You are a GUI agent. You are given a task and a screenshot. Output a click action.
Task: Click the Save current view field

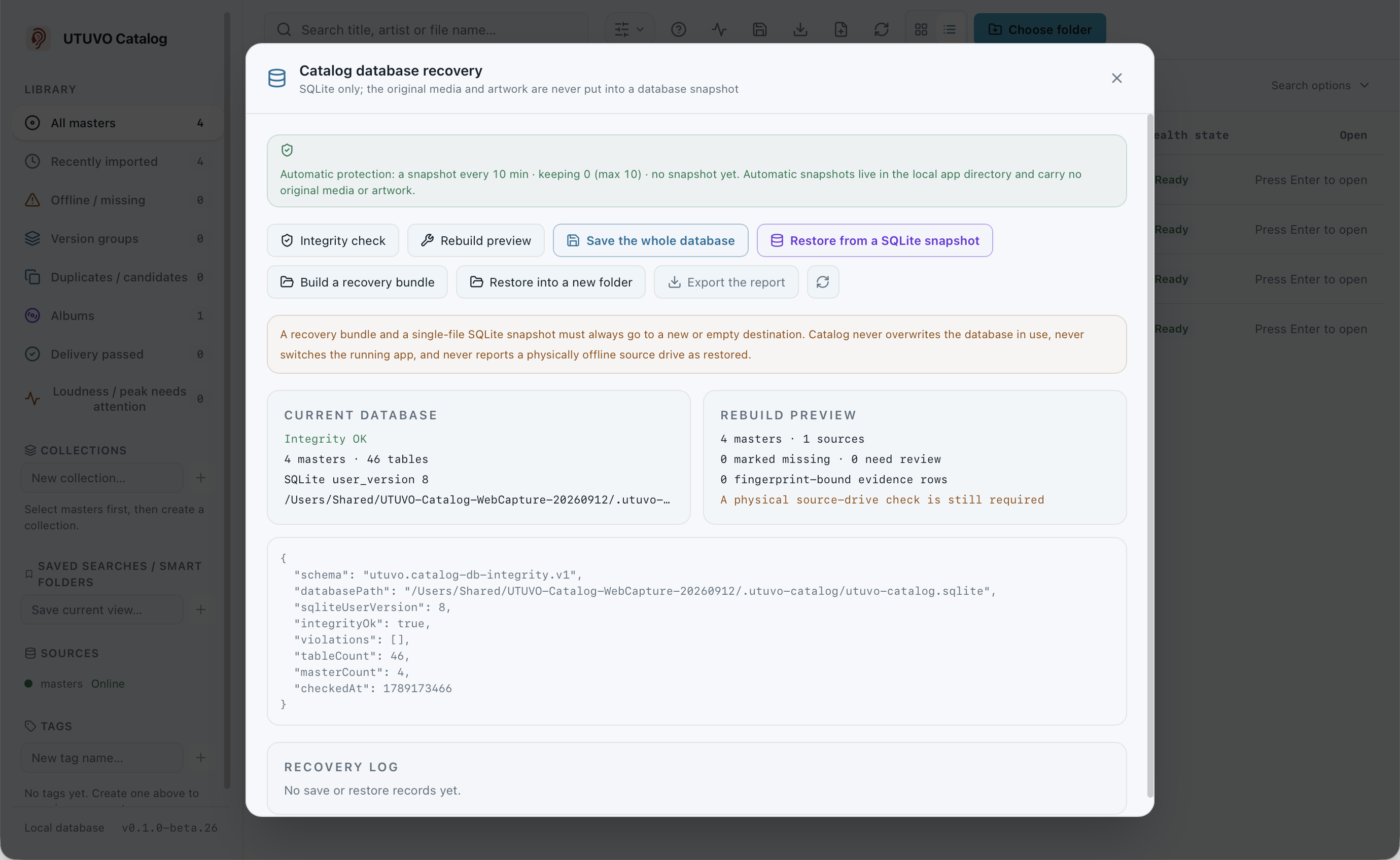pos(102,610)
